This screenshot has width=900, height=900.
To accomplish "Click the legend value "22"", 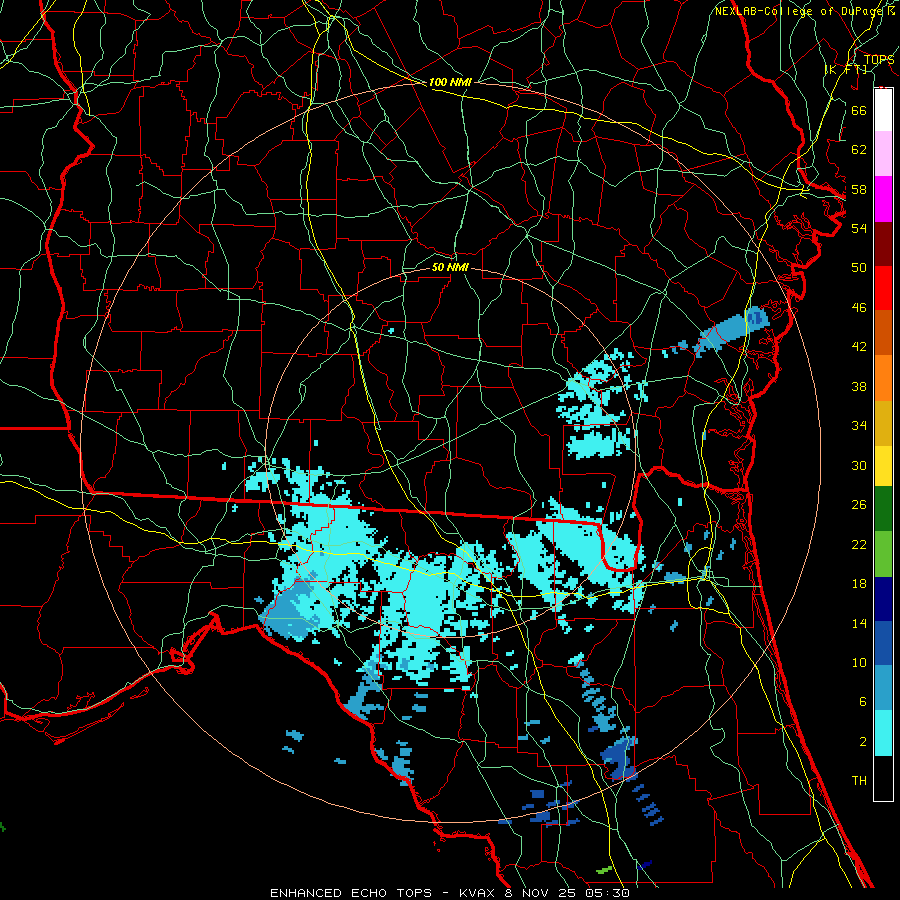I will [859, 544].
